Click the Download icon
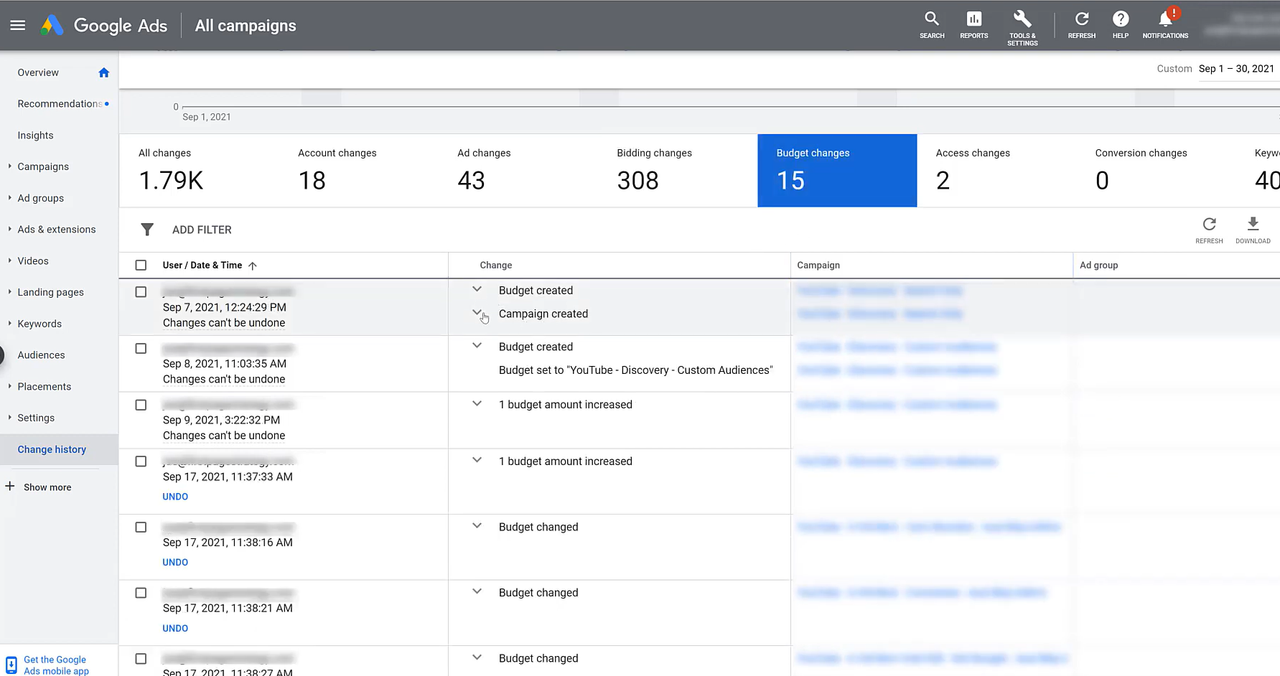The width and height of the screenshot is (1280, 676). click(x=1253, y=225)
